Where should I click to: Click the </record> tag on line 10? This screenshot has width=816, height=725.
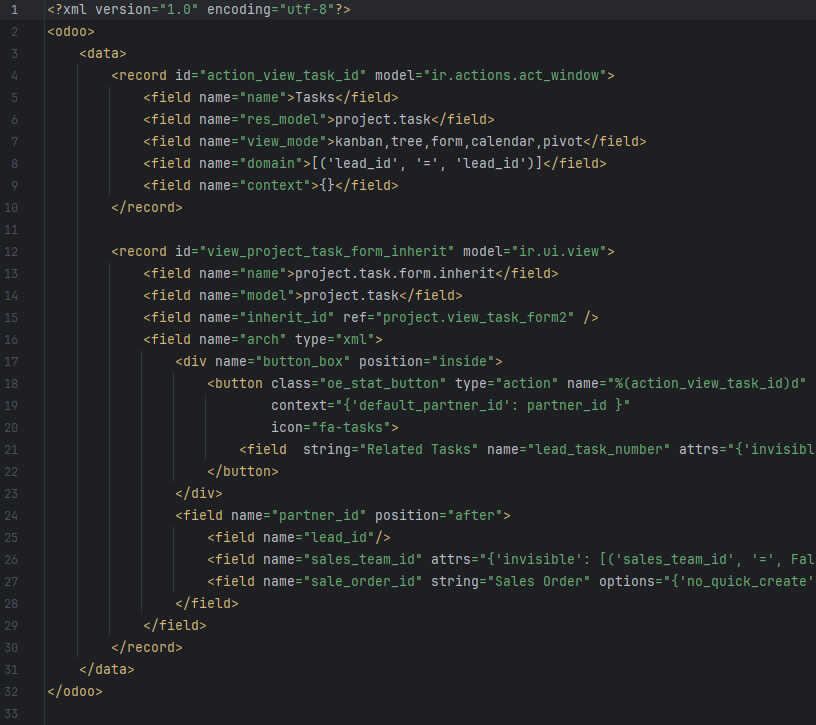(x=147, y=208)
